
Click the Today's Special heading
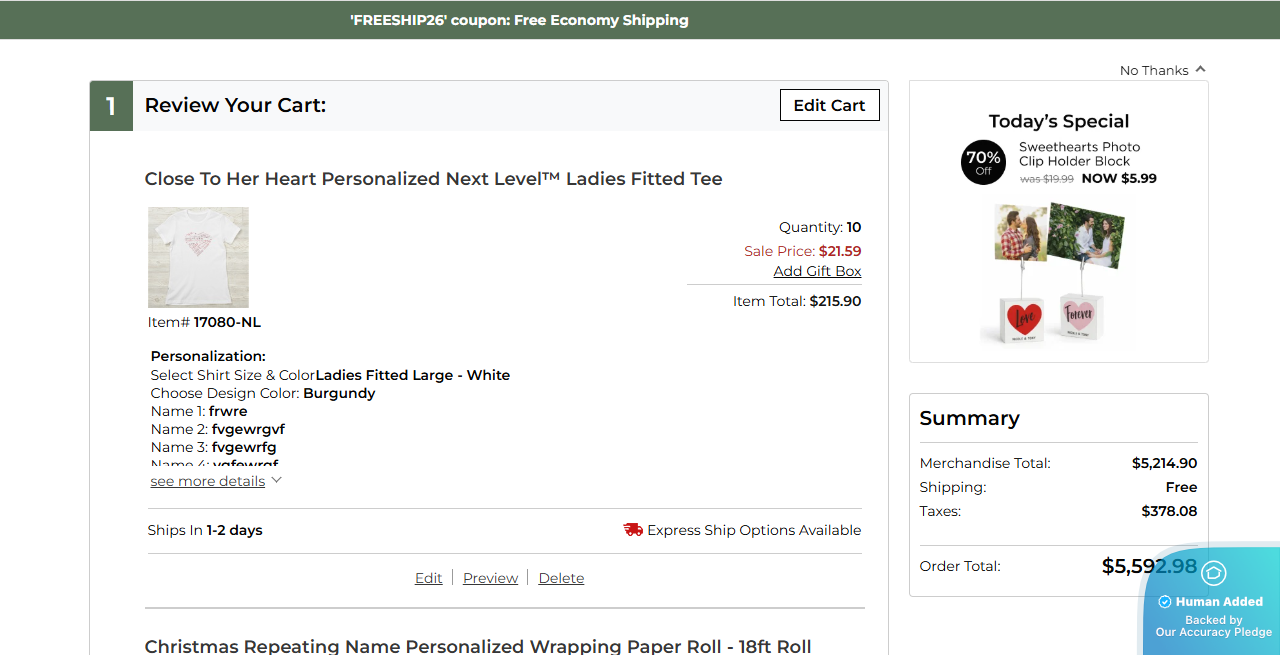[1058, 121]
